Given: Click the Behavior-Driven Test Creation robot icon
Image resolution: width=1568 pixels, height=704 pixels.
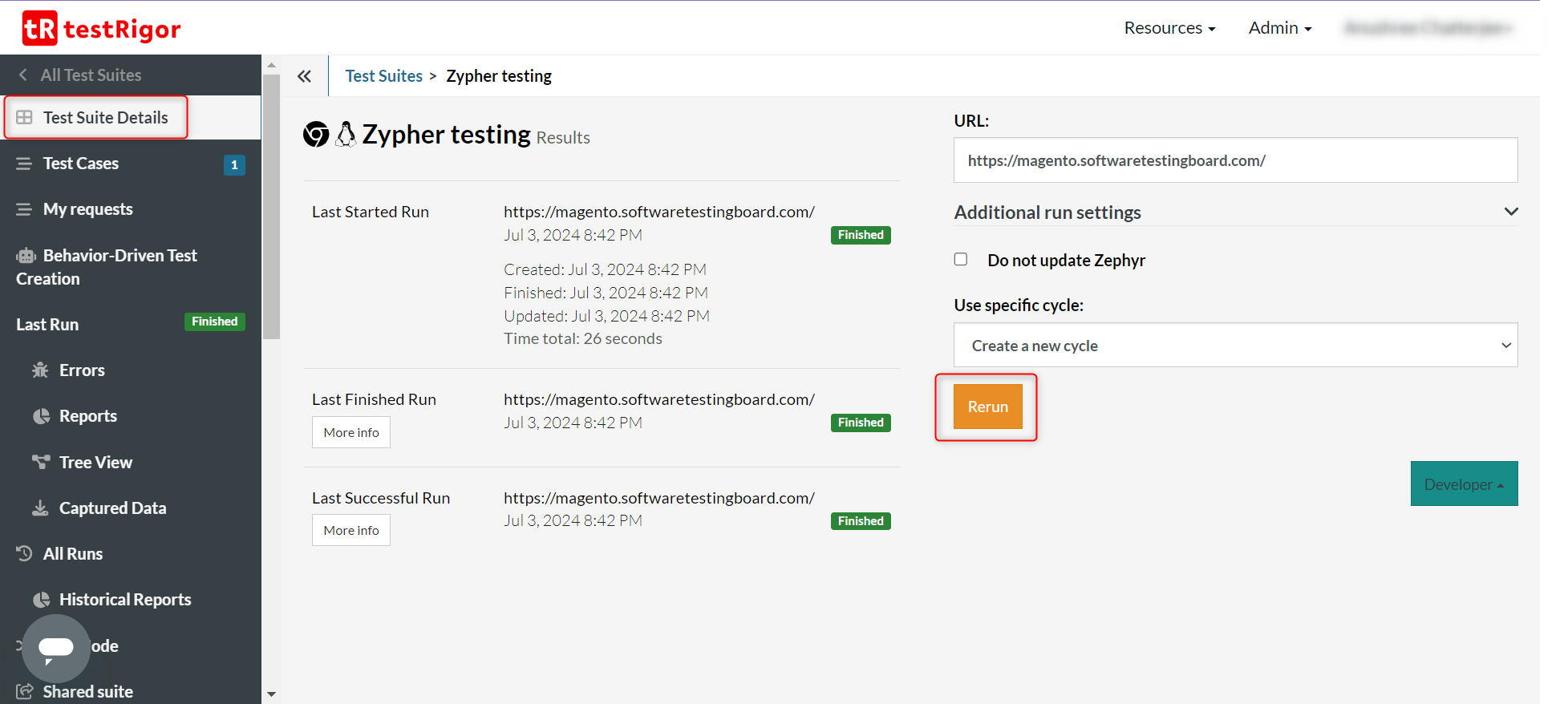Looking at the screenshot, I should 26,256.
